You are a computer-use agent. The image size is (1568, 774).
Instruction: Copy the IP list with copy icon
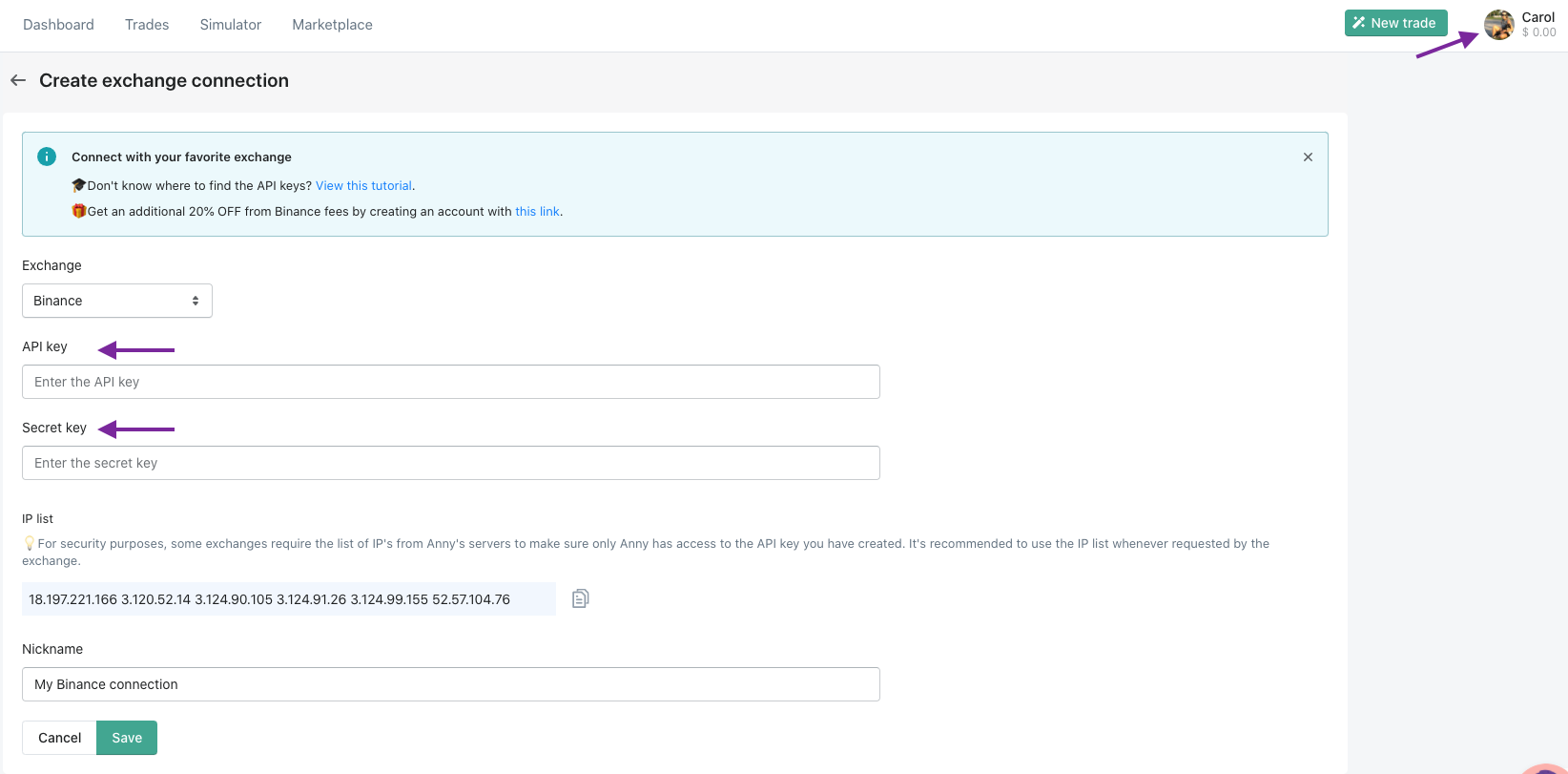[x=580, y=598]
